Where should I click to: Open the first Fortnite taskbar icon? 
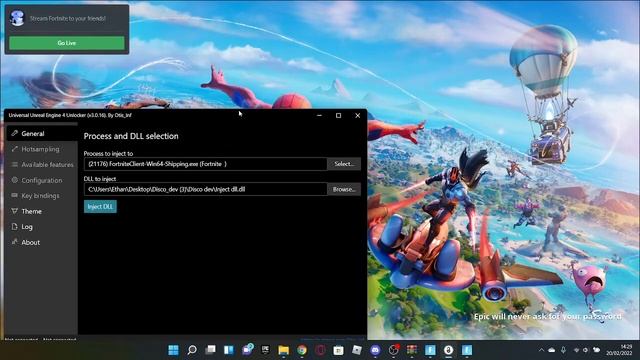430,350
